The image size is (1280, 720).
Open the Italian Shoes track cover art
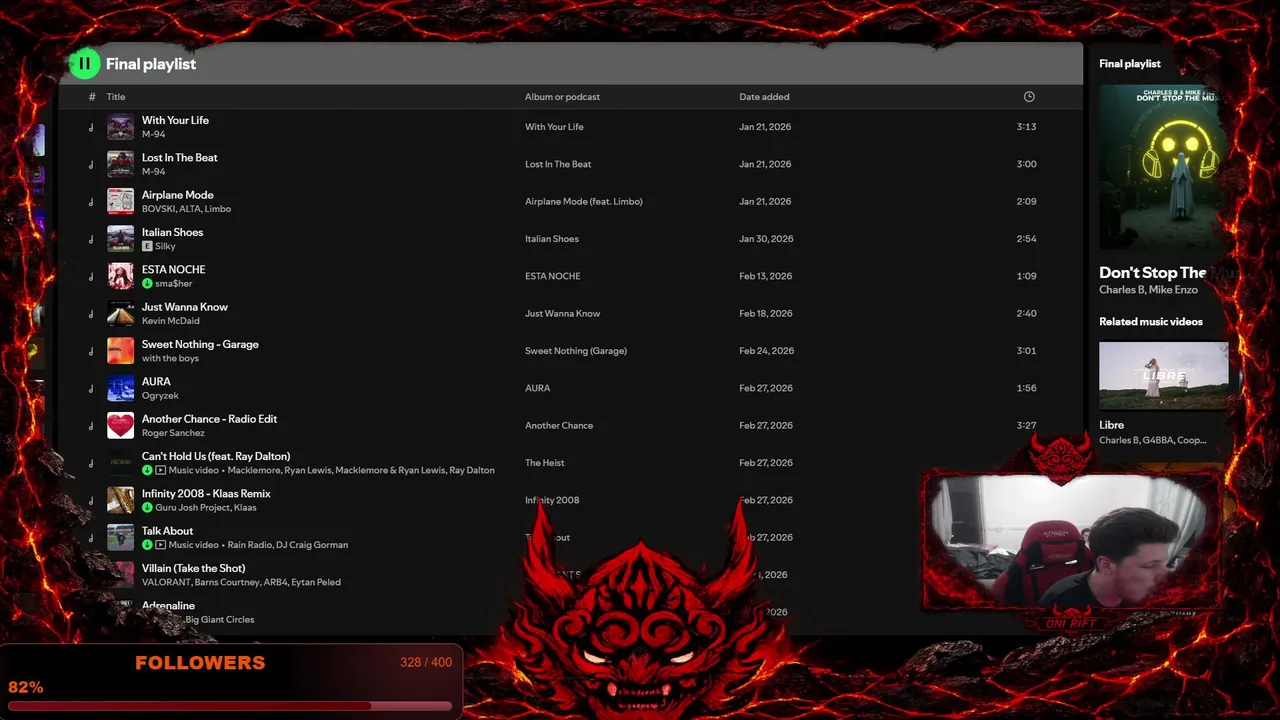tap(120, 239)
